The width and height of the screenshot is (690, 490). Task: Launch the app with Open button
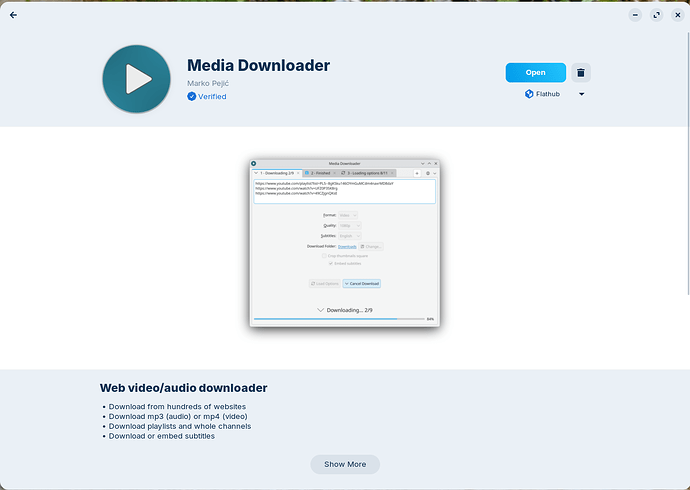click(x=536, y=73)
